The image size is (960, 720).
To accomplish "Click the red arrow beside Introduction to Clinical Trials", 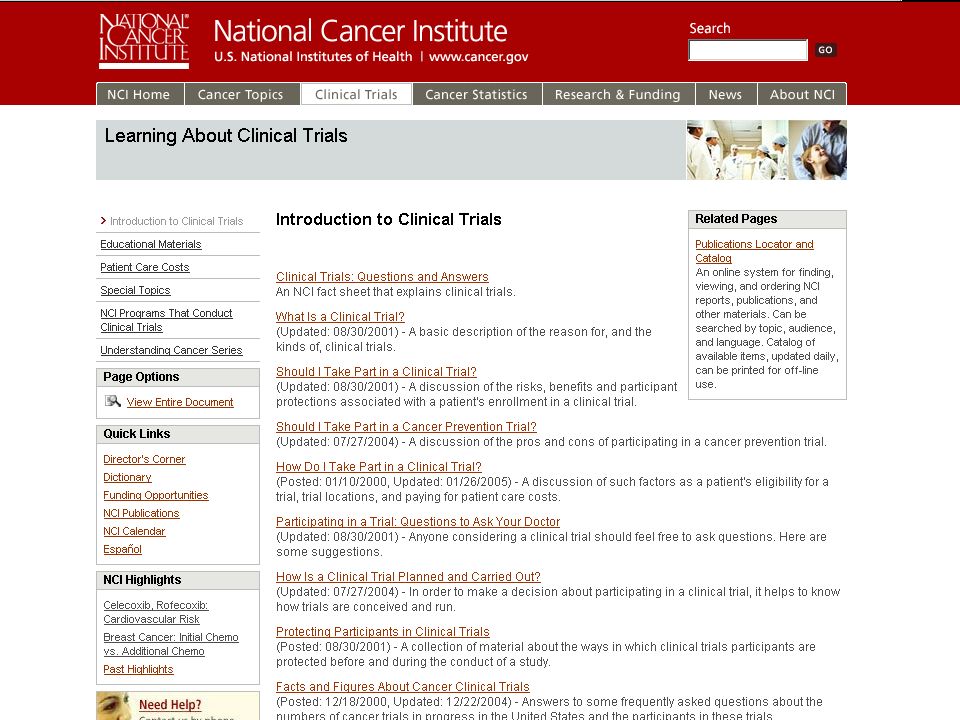I will pos(103,220).
